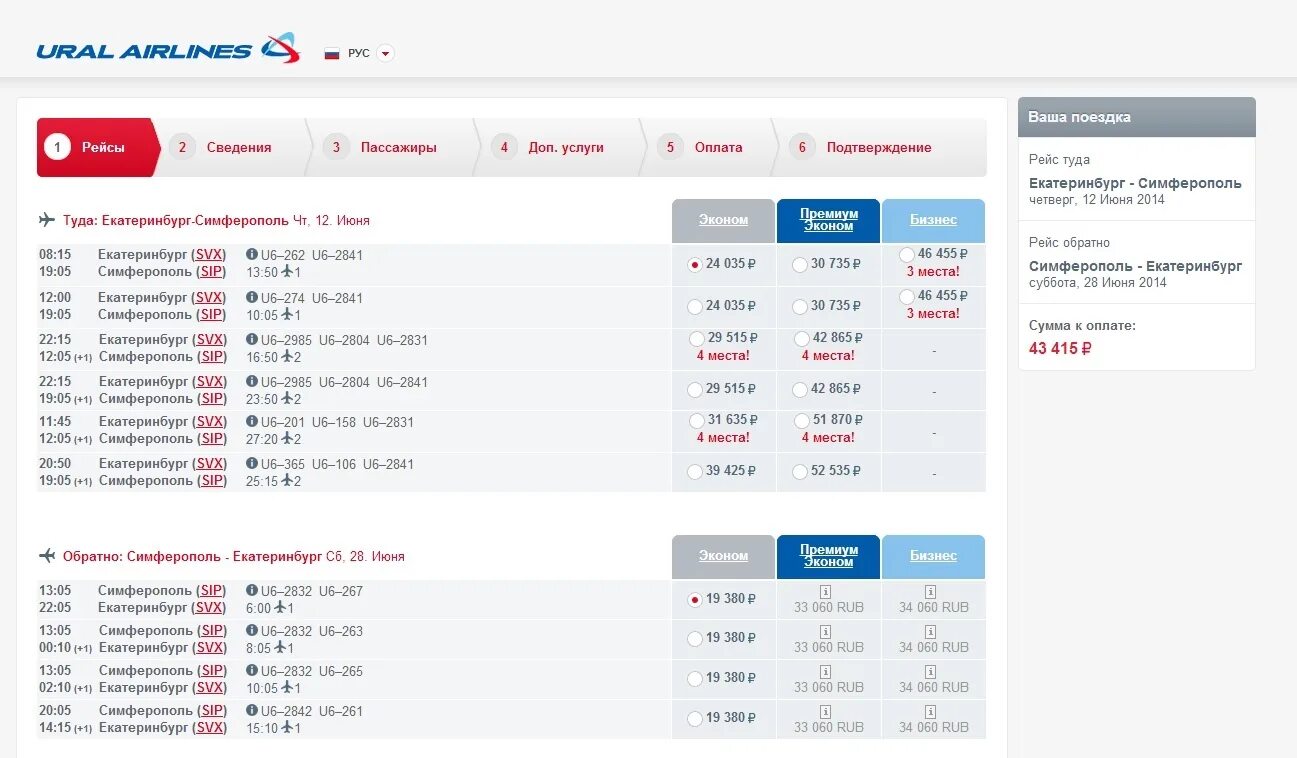Viewport: 1297px width, 758px height.
Task: Click outbound plane icon beside Туда heading
Action: 46,220
